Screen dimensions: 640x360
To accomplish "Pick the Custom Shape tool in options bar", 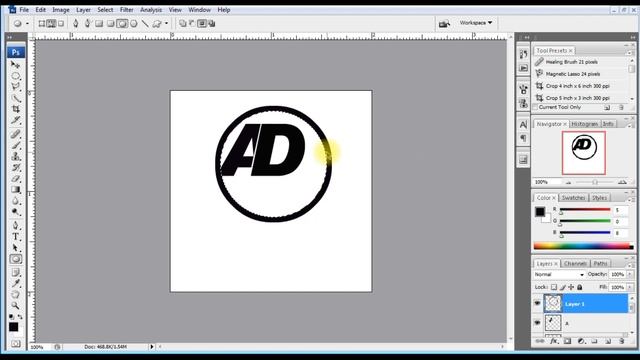I will click(x=157, y=24).
